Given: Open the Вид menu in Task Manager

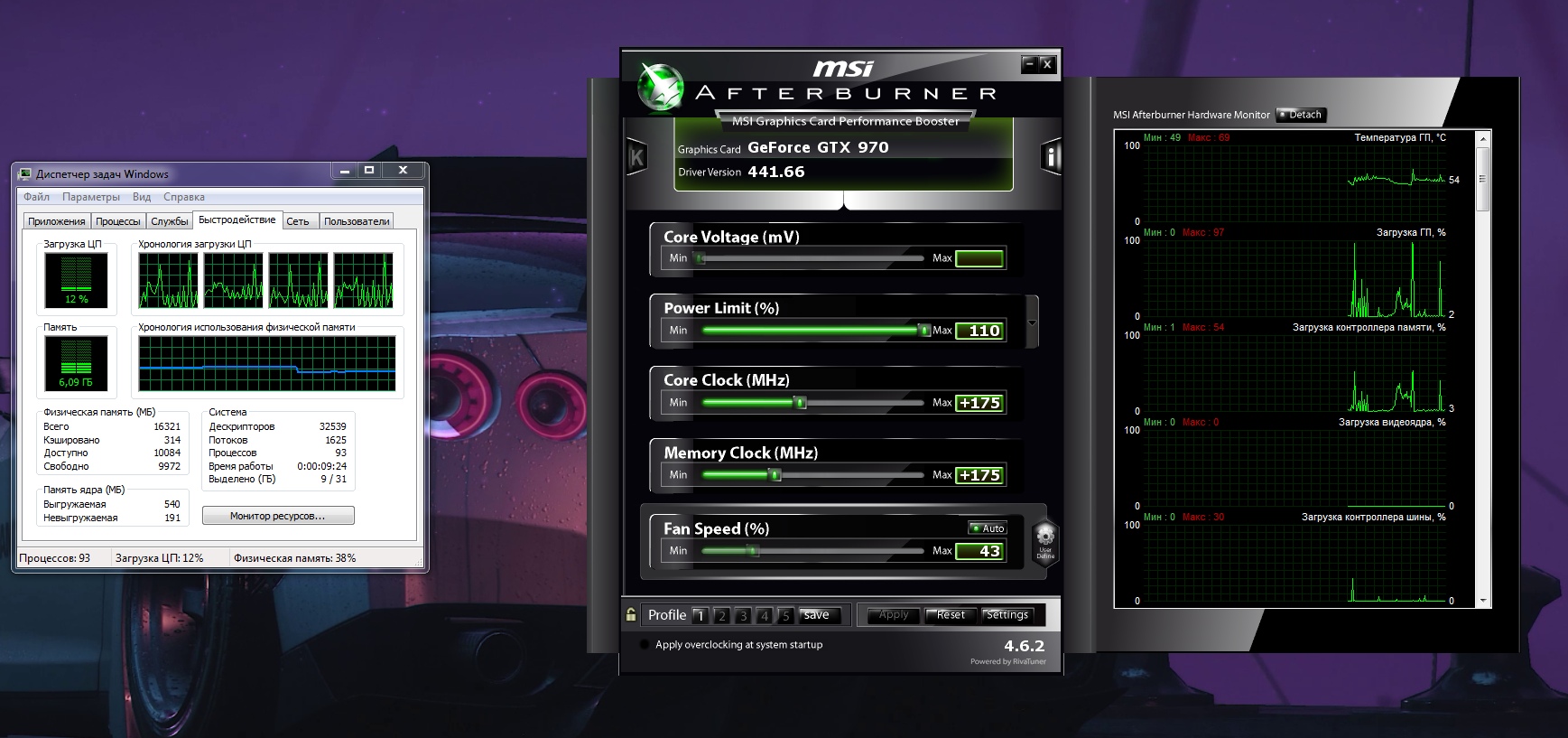Looking at the screenshot, I should point(142,197).
